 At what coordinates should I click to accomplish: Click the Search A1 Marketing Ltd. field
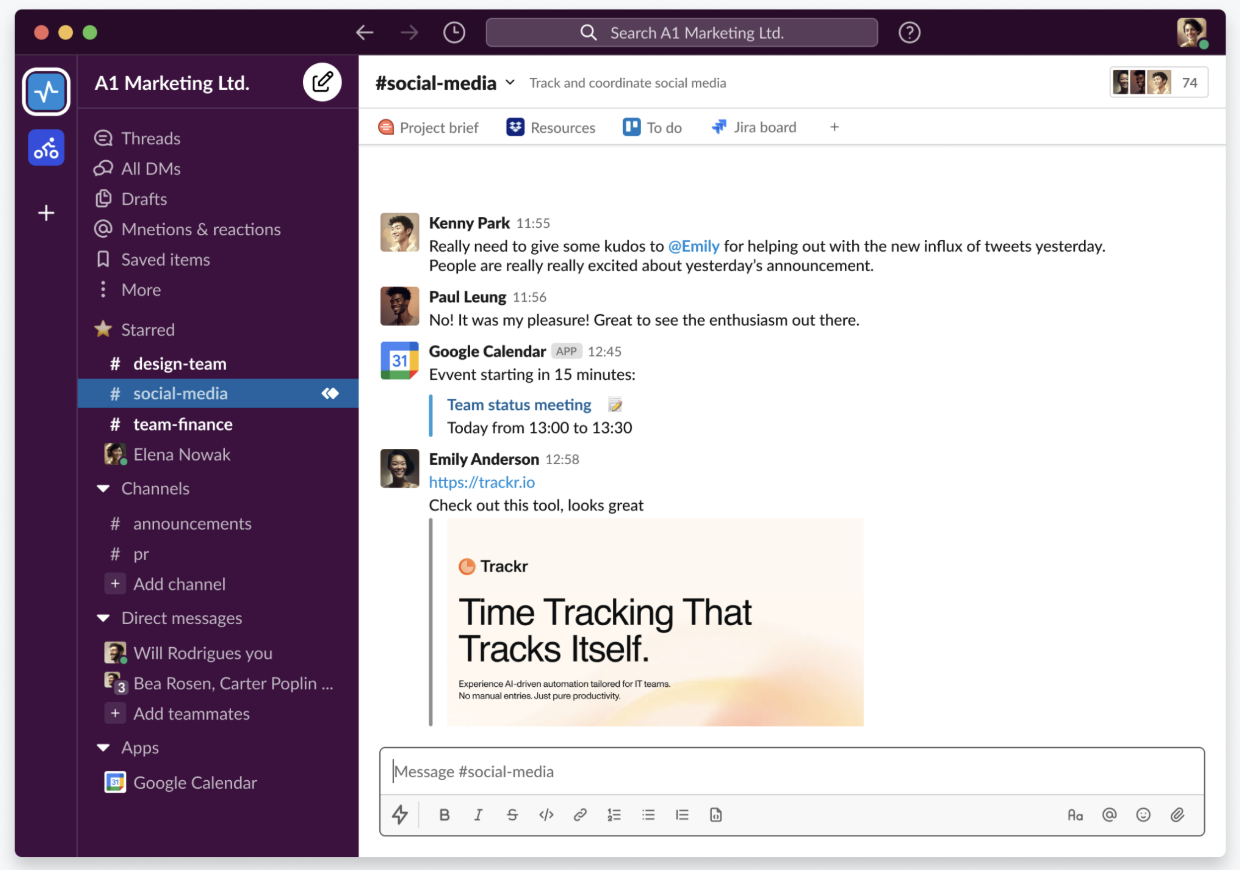click(682, 32)
